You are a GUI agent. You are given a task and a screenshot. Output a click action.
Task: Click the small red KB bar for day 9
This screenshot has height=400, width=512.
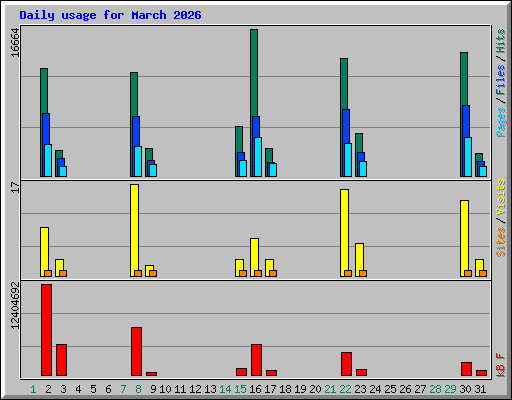tap(151, 374)
